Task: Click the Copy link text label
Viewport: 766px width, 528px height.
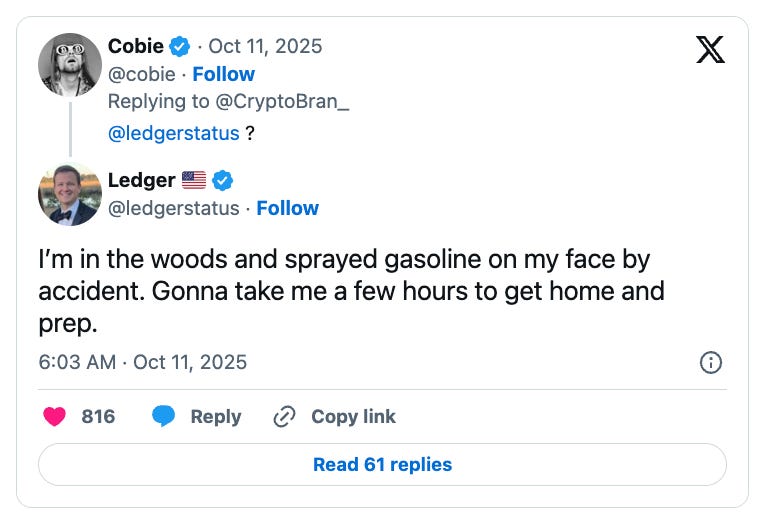Action: 353,417
